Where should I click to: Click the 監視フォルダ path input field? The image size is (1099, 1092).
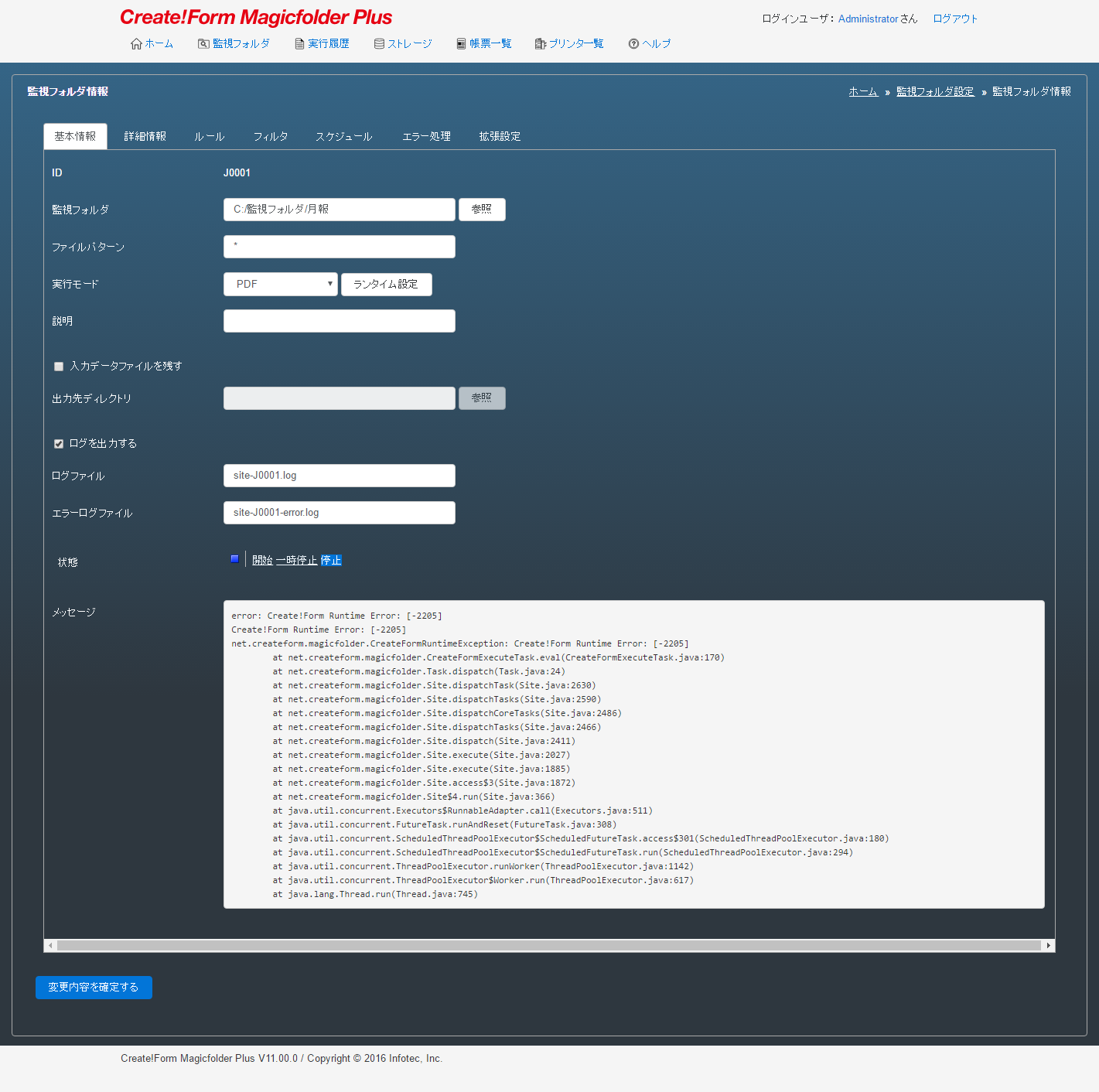(x=340, y=210)
